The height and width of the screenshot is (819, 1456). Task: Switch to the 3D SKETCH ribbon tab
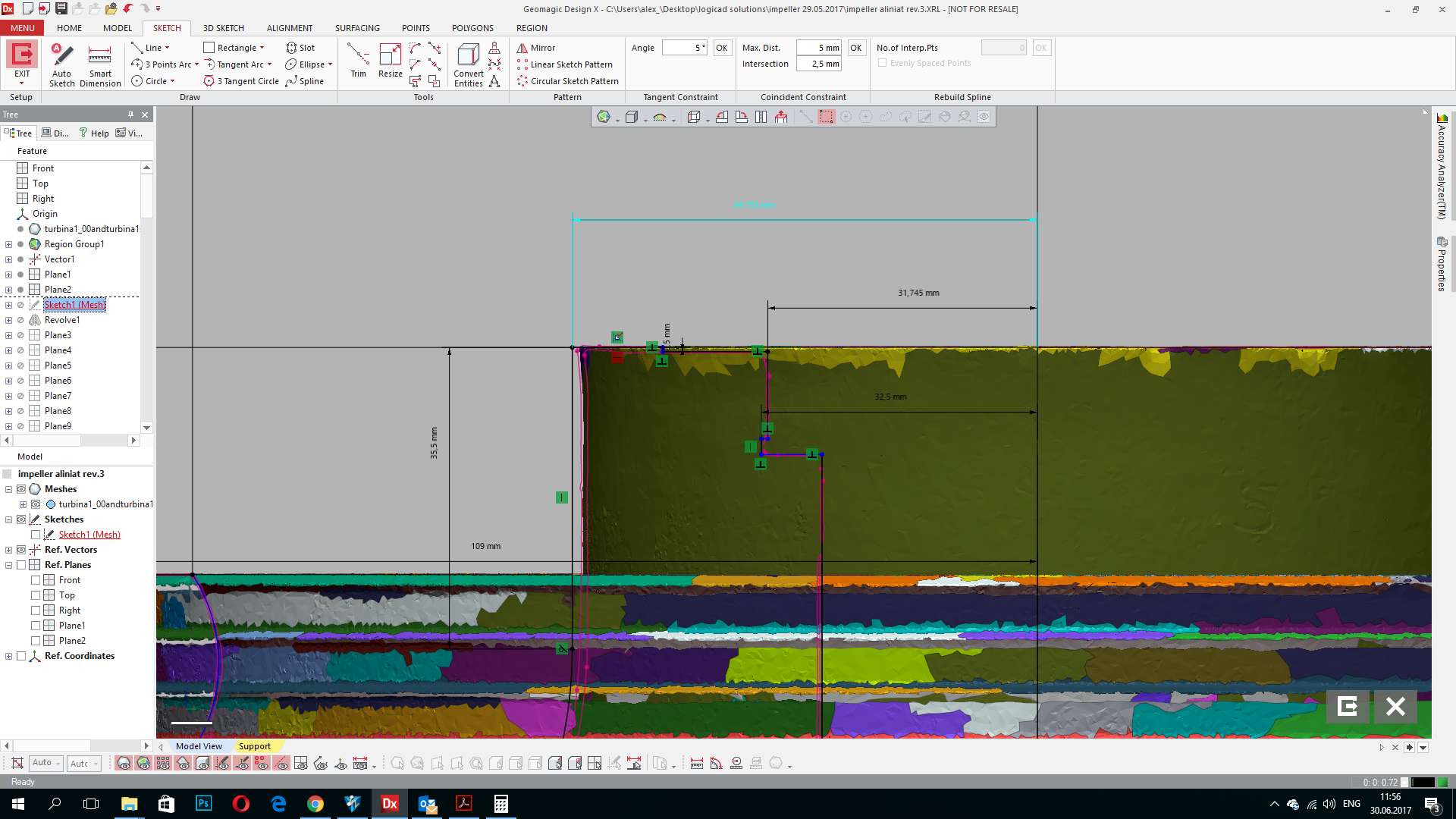224,28
